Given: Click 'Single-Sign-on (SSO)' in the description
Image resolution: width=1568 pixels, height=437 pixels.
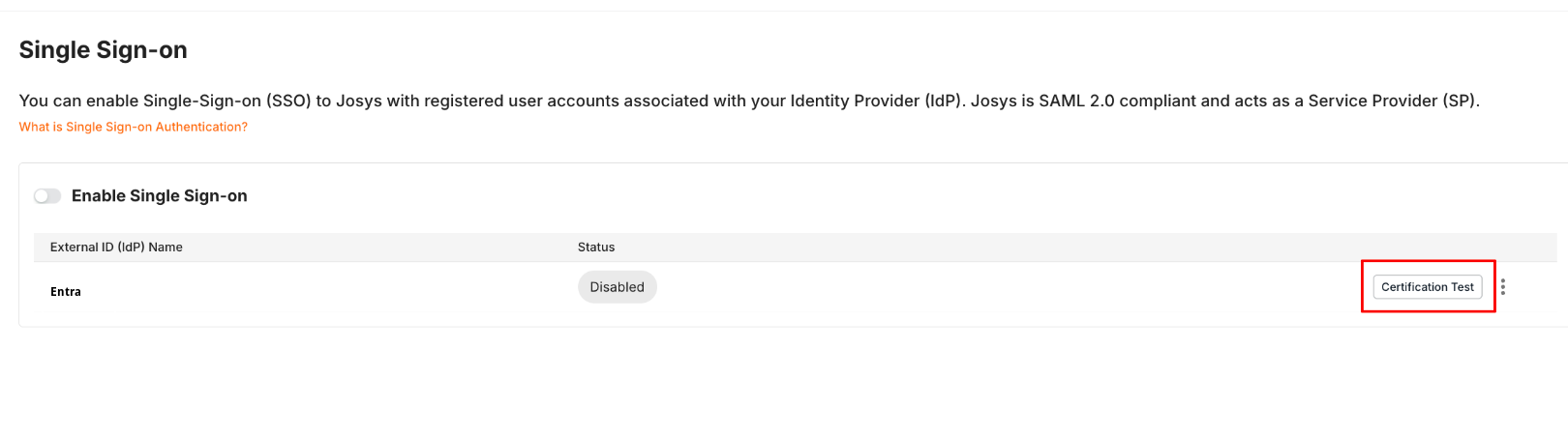Looking at the screenshot, I should [226, 101].
